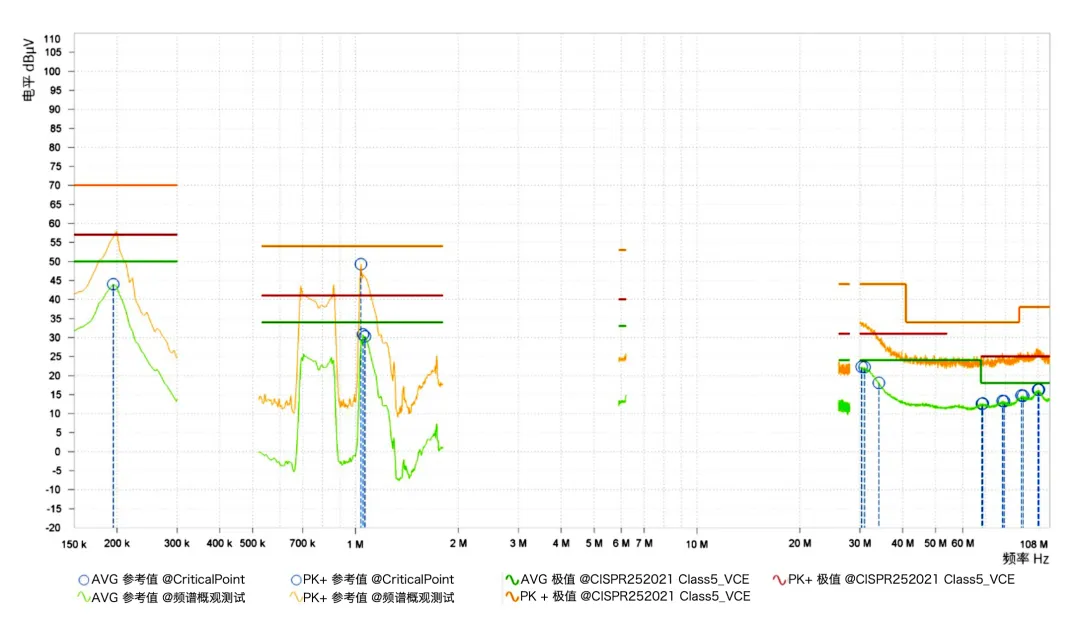
Task: Click the orange PK+ limit legend icon
Action: pos(511,596)
